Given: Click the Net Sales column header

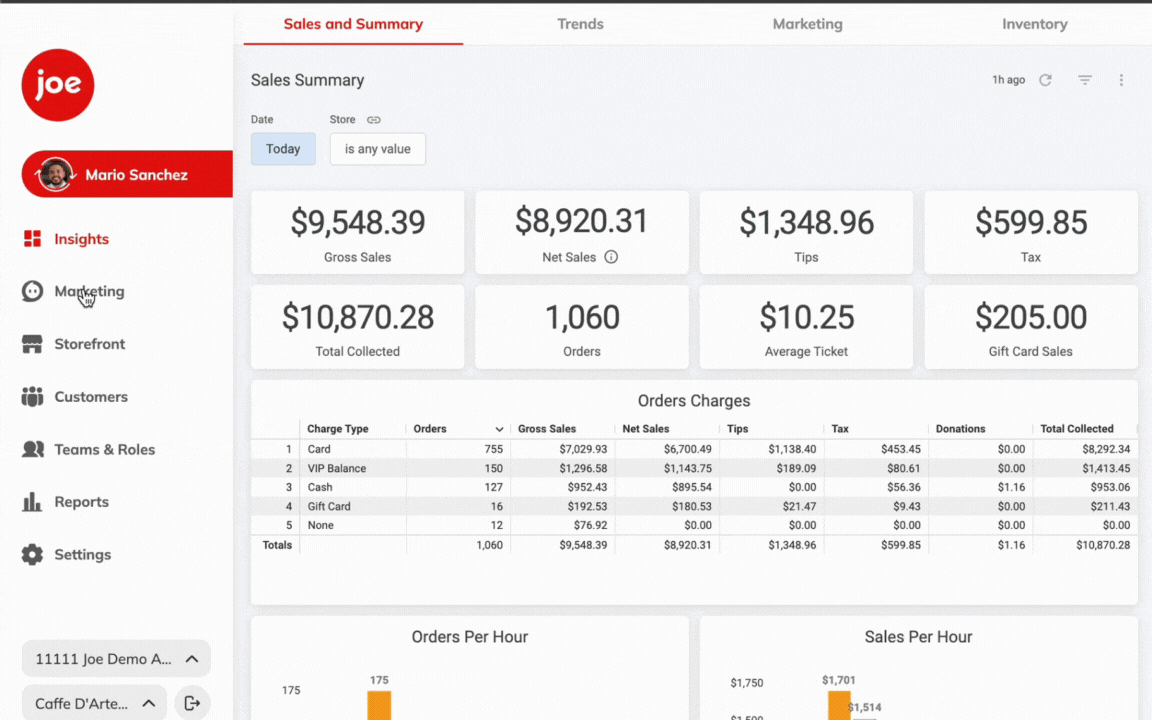Looking at the screenshot, I should click(x=645, y=429).
